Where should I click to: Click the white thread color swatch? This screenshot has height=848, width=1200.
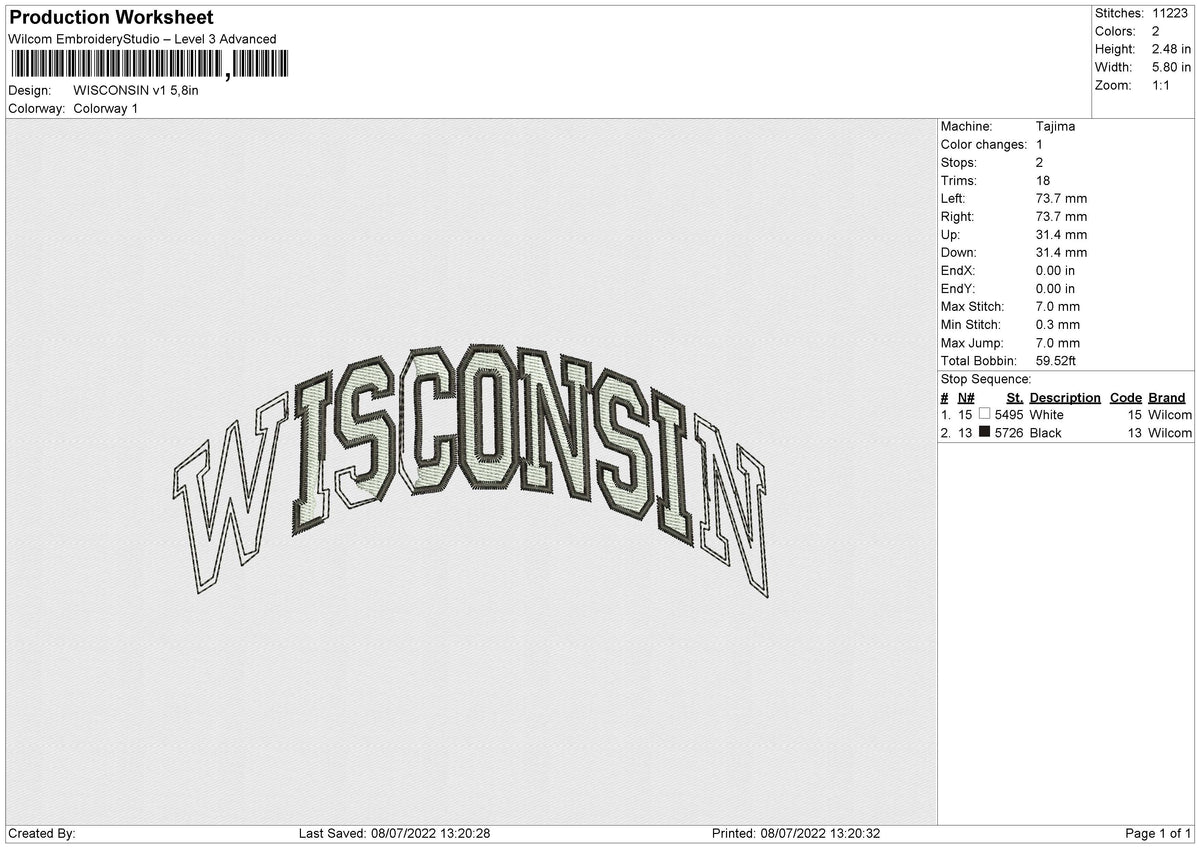pyautogui.click(x=984, y=414)
